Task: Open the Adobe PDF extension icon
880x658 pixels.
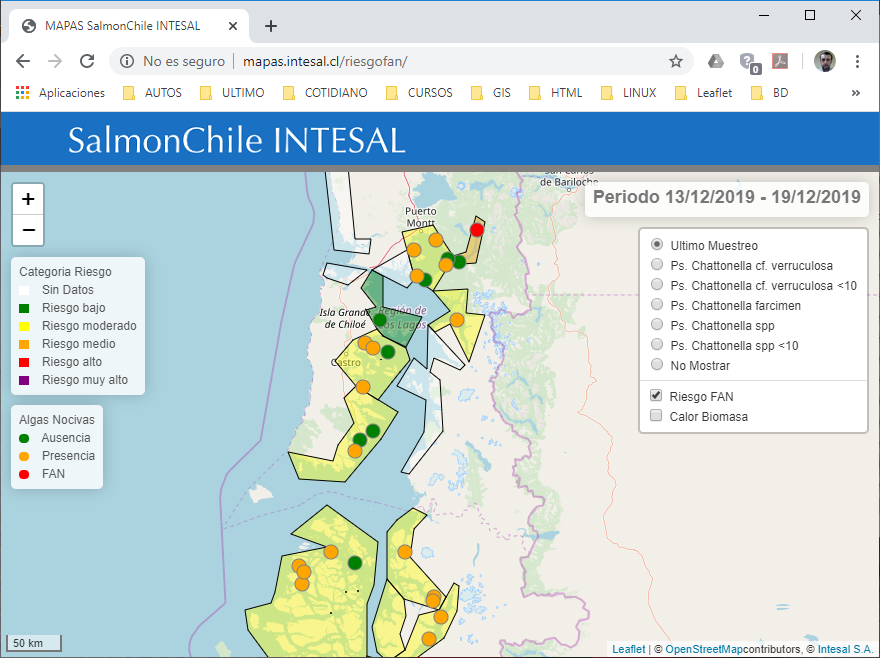Action: coord(780,61)
